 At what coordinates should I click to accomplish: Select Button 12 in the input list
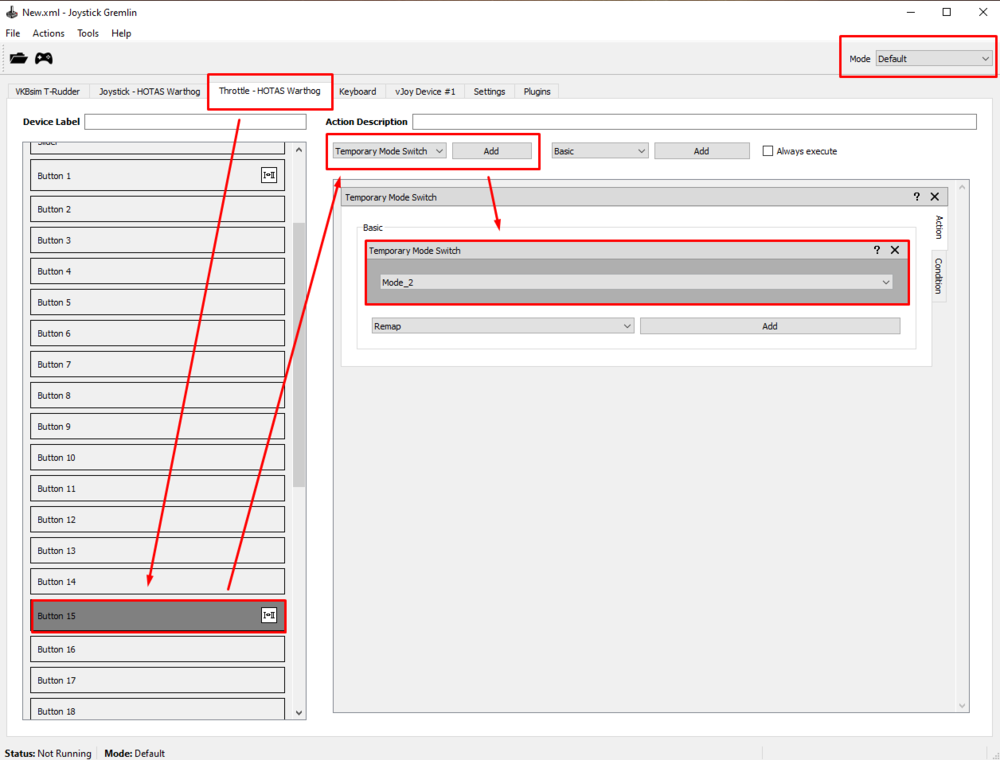tap(158, 520)
